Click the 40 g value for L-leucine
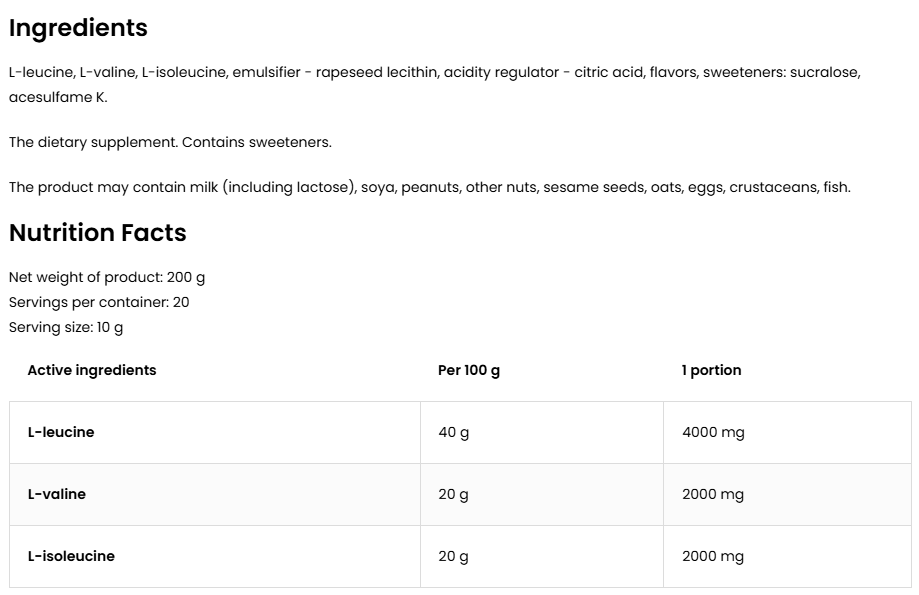The width and height of the screenshot is (919, 595). coord(453,432)
